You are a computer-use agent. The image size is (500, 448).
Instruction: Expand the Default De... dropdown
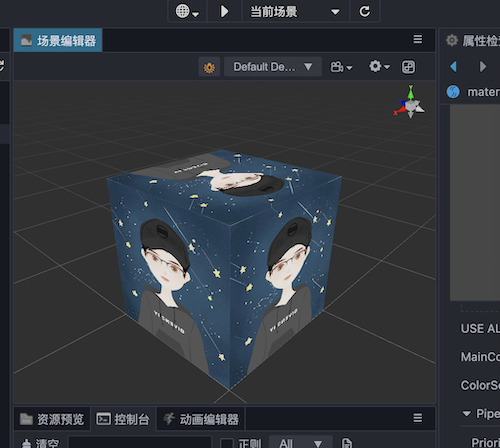(x=273, y=67)
